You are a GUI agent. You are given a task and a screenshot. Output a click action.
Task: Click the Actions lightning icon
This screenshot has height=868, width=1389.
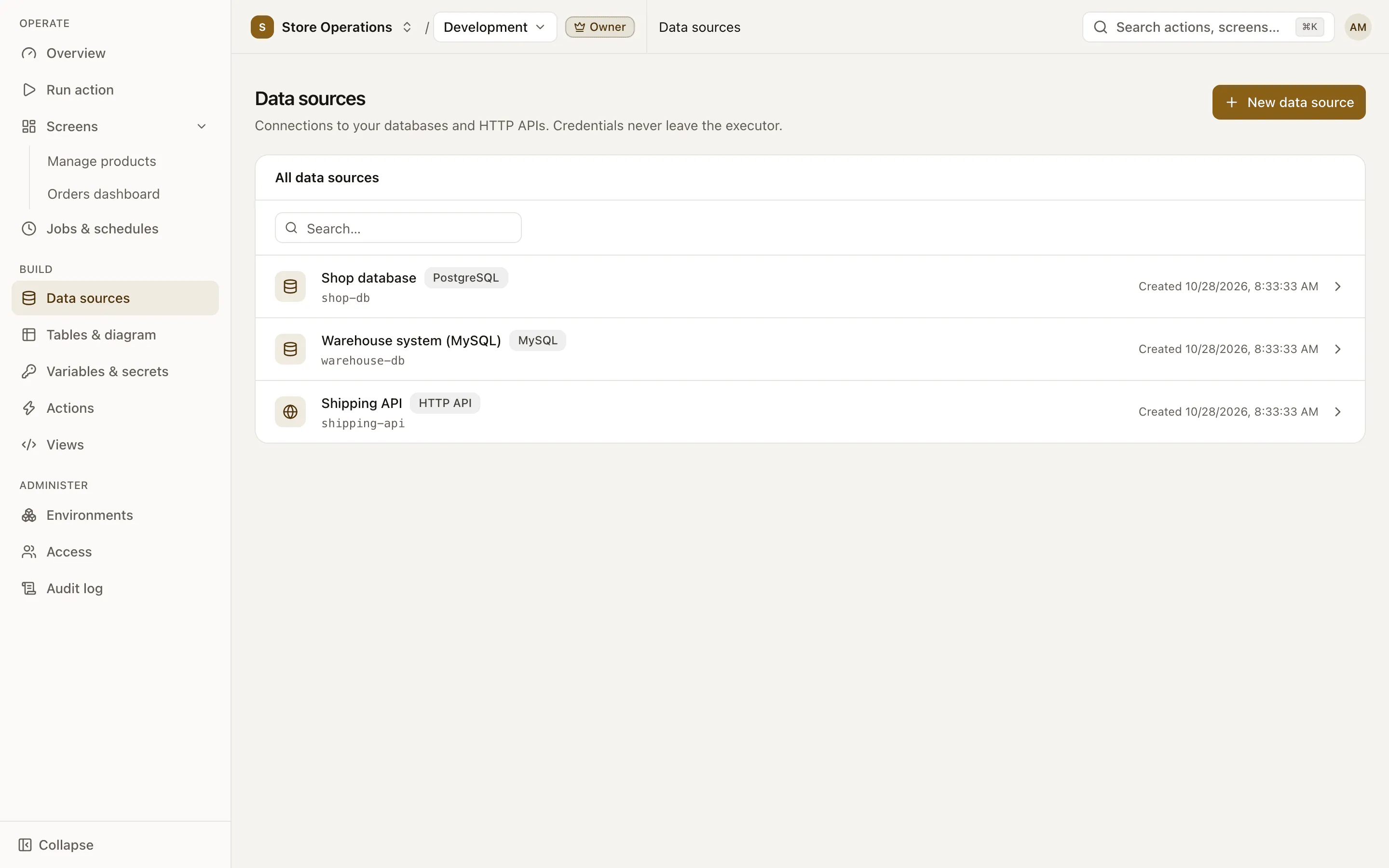(29, 408)
